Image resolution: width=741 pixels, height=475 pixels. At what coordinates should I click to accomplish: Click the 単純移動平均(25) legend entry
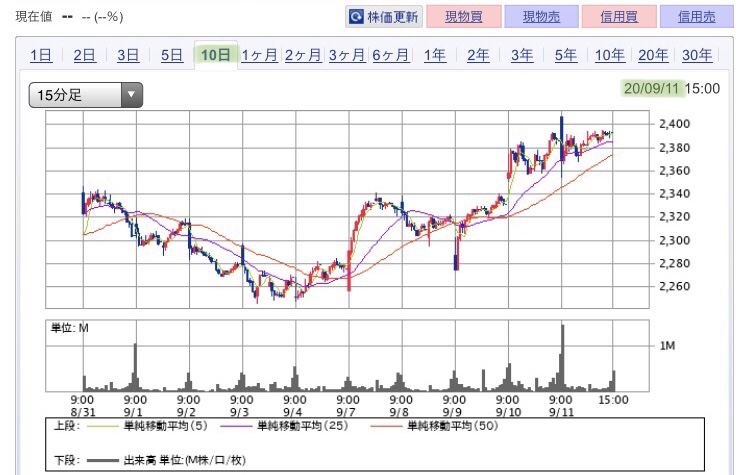point(302,426)
